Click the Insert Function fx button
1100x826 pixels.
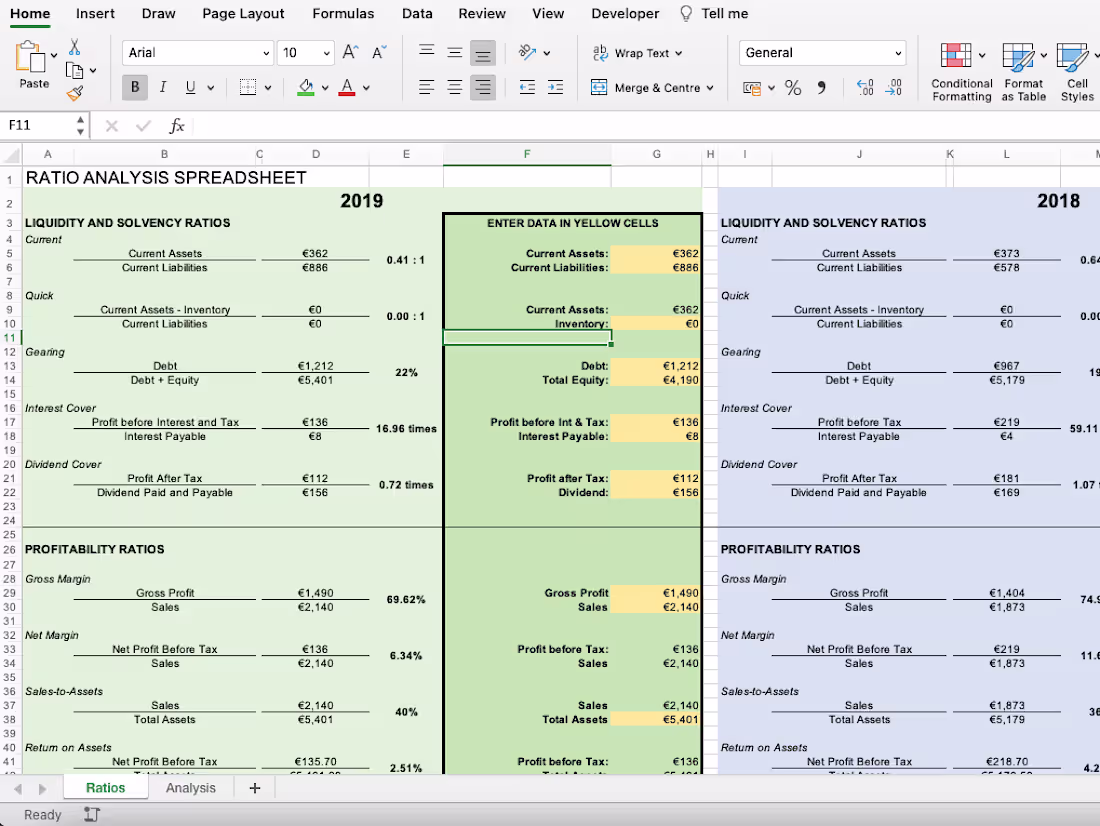click(x=177, y=126)
